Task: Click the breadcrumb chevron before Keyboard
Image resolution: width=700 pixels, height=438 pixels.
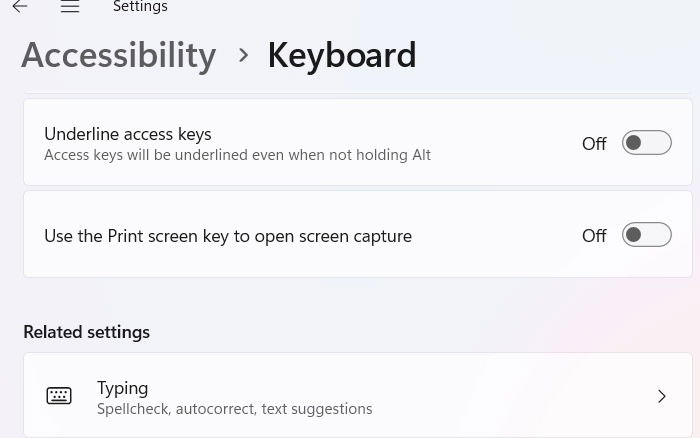Action: point(243,55)
